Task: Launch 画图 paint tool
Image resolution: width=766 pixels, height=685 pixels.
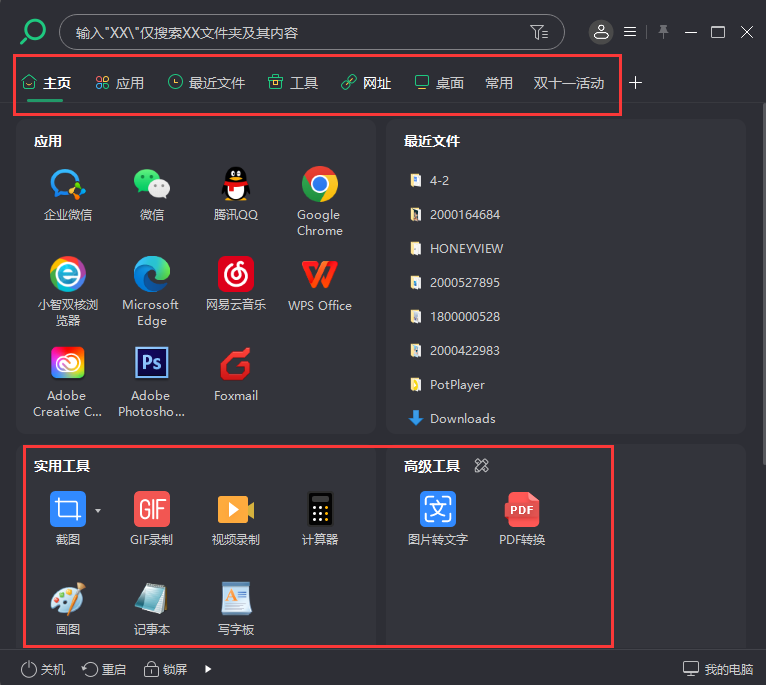Action: pyautogui.click(x=68, y=608)
